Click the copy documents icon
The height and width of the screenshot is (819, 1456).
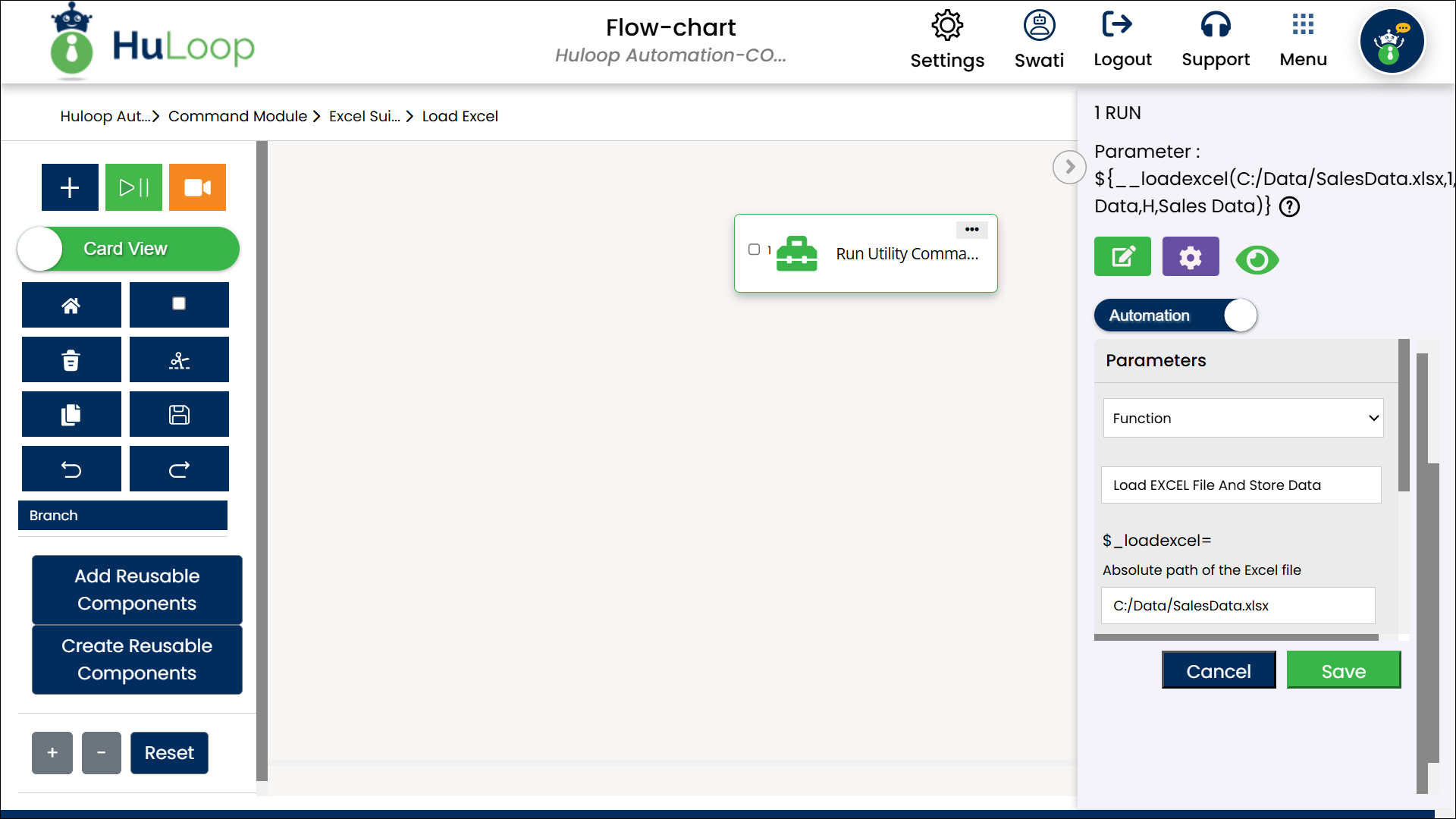pos(71,415)
